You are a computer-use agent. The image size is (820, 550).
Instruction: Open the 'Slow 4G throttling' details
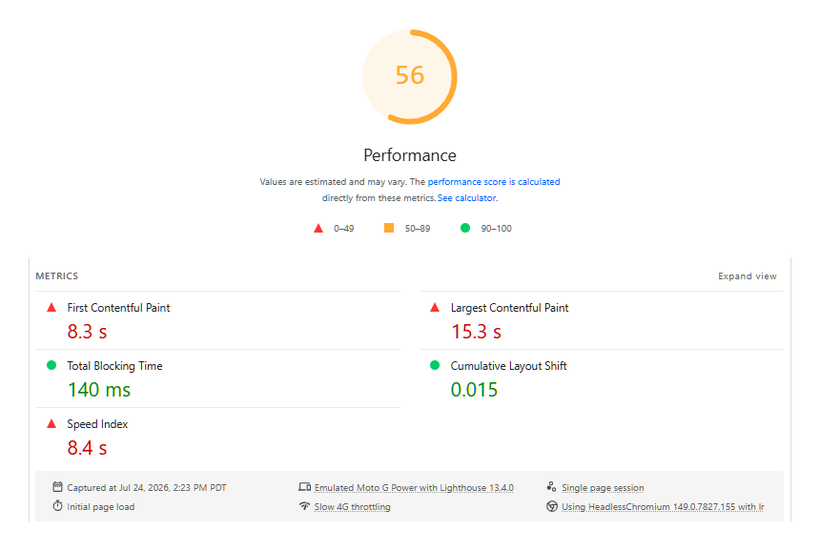[352, 507]
